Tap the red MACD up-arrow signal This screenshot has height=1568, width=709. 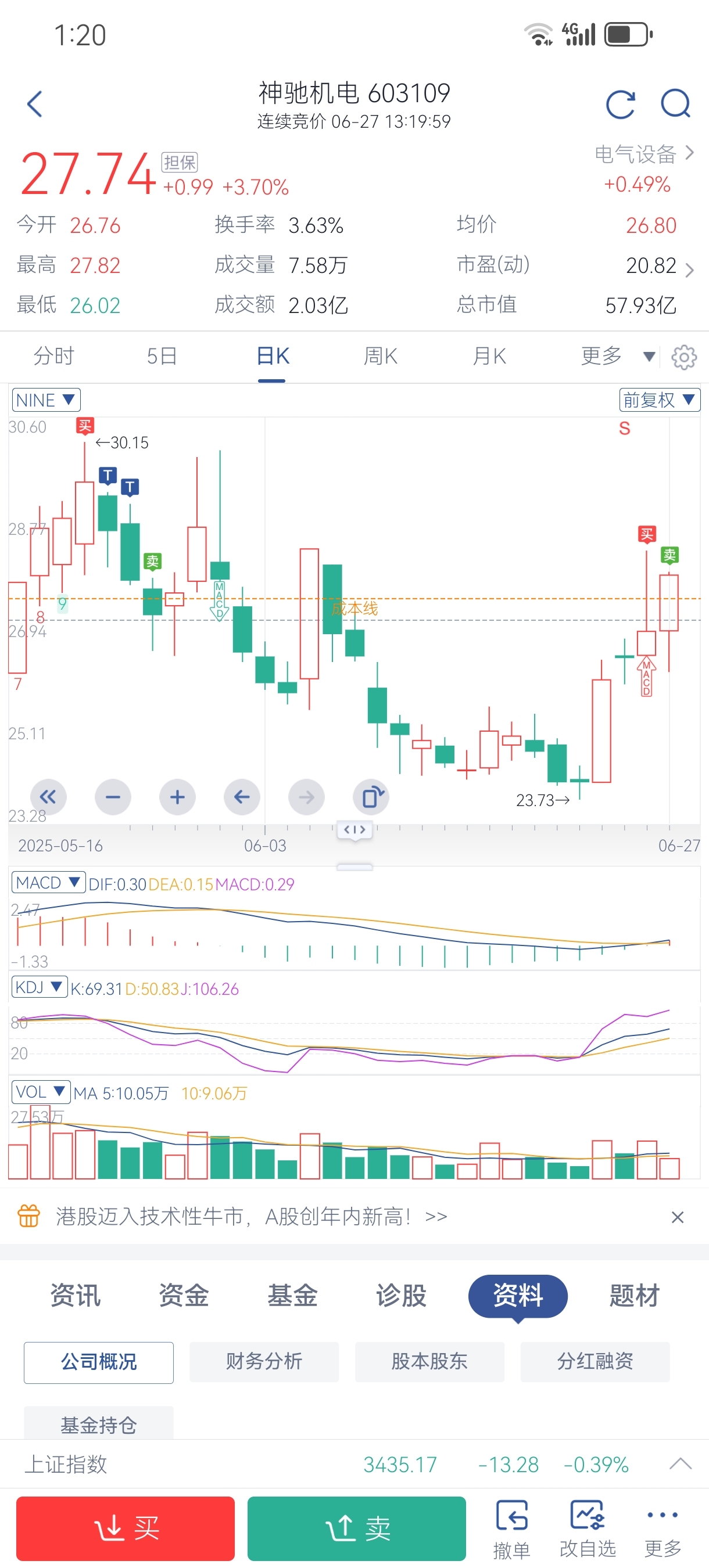pyautogui.click(x=646, y=676)
